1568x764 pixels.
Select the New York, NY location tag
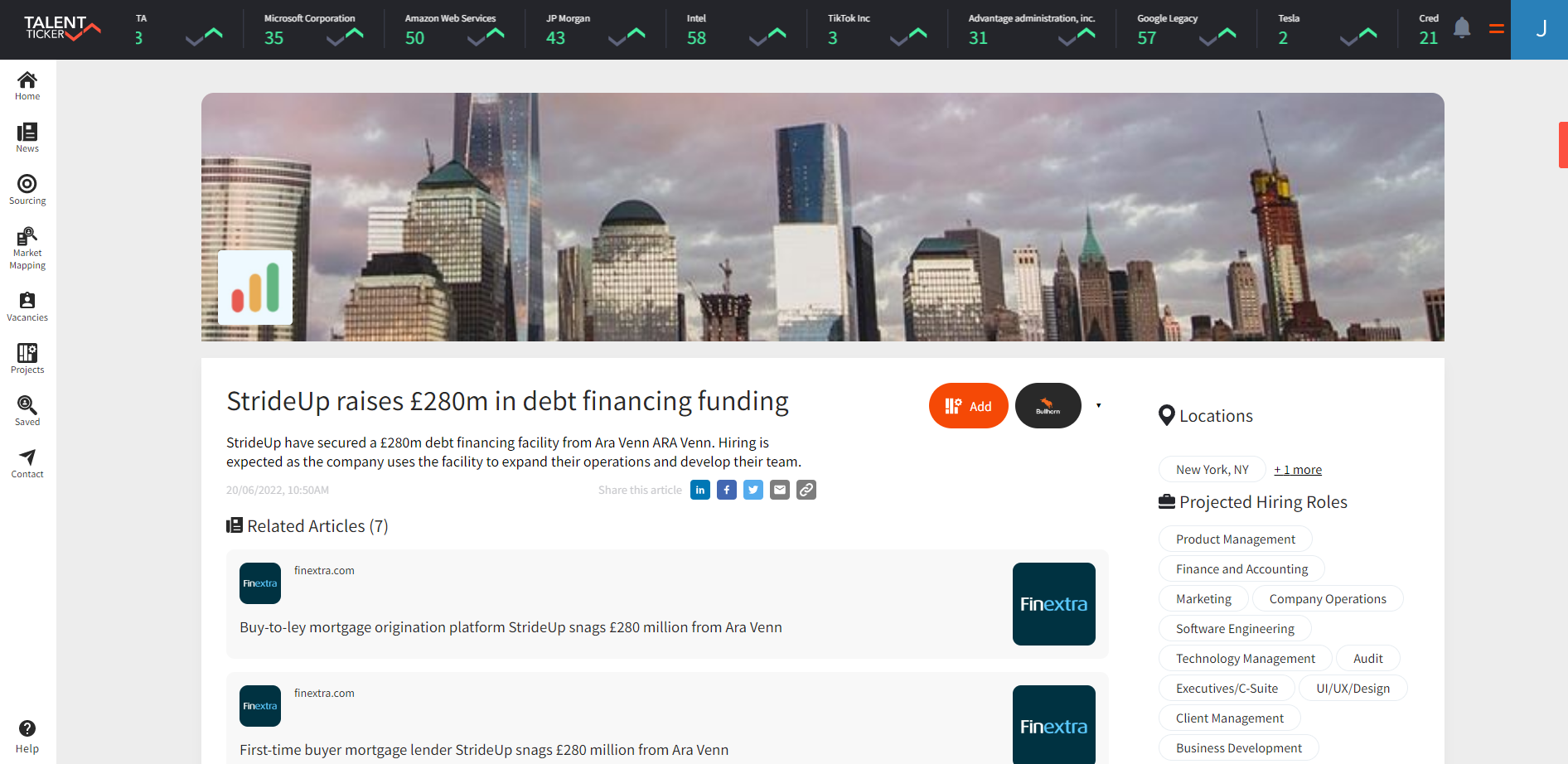point(1212,469)
